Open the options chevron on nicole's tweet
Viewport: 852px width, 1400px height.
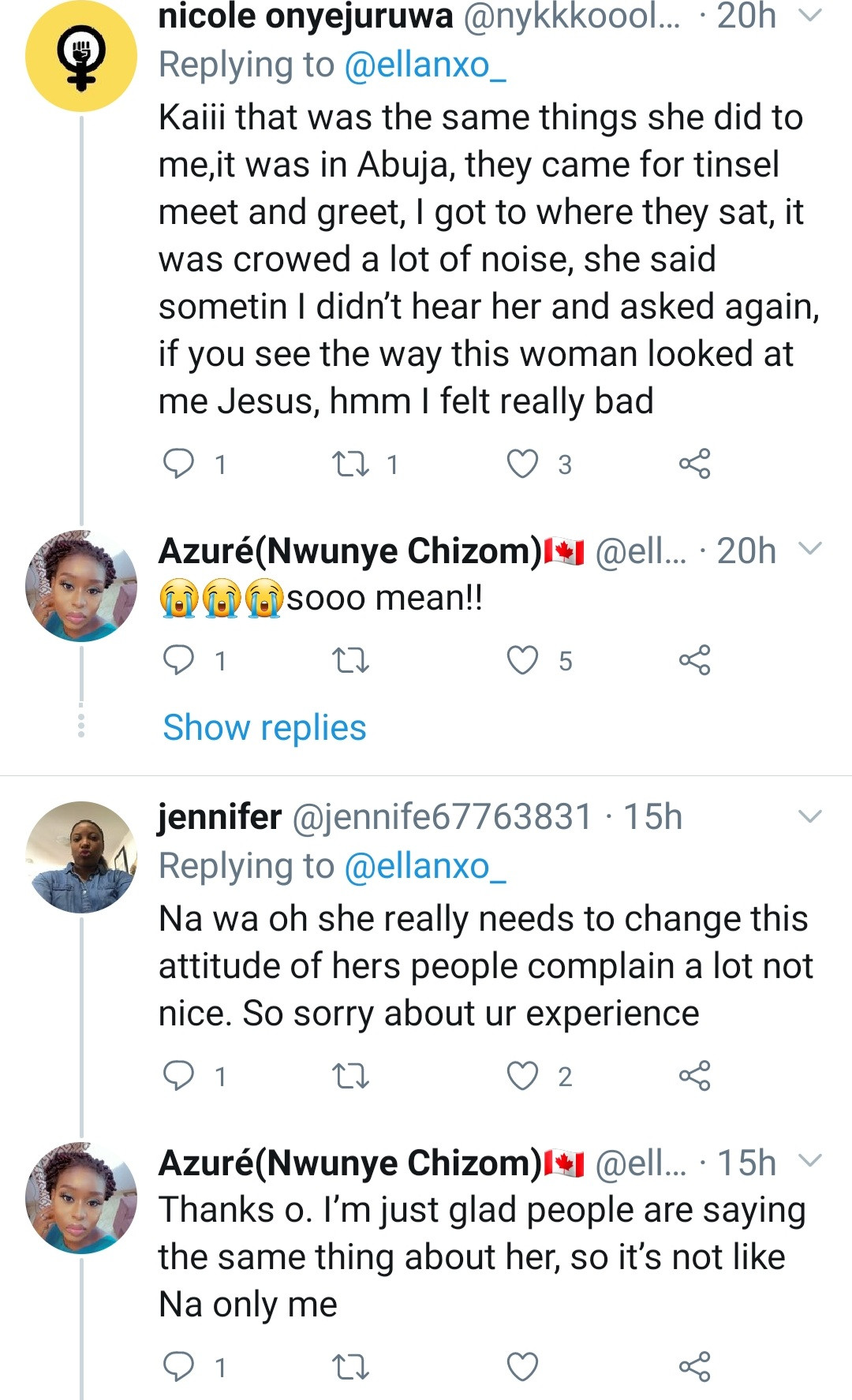(811, 16)
